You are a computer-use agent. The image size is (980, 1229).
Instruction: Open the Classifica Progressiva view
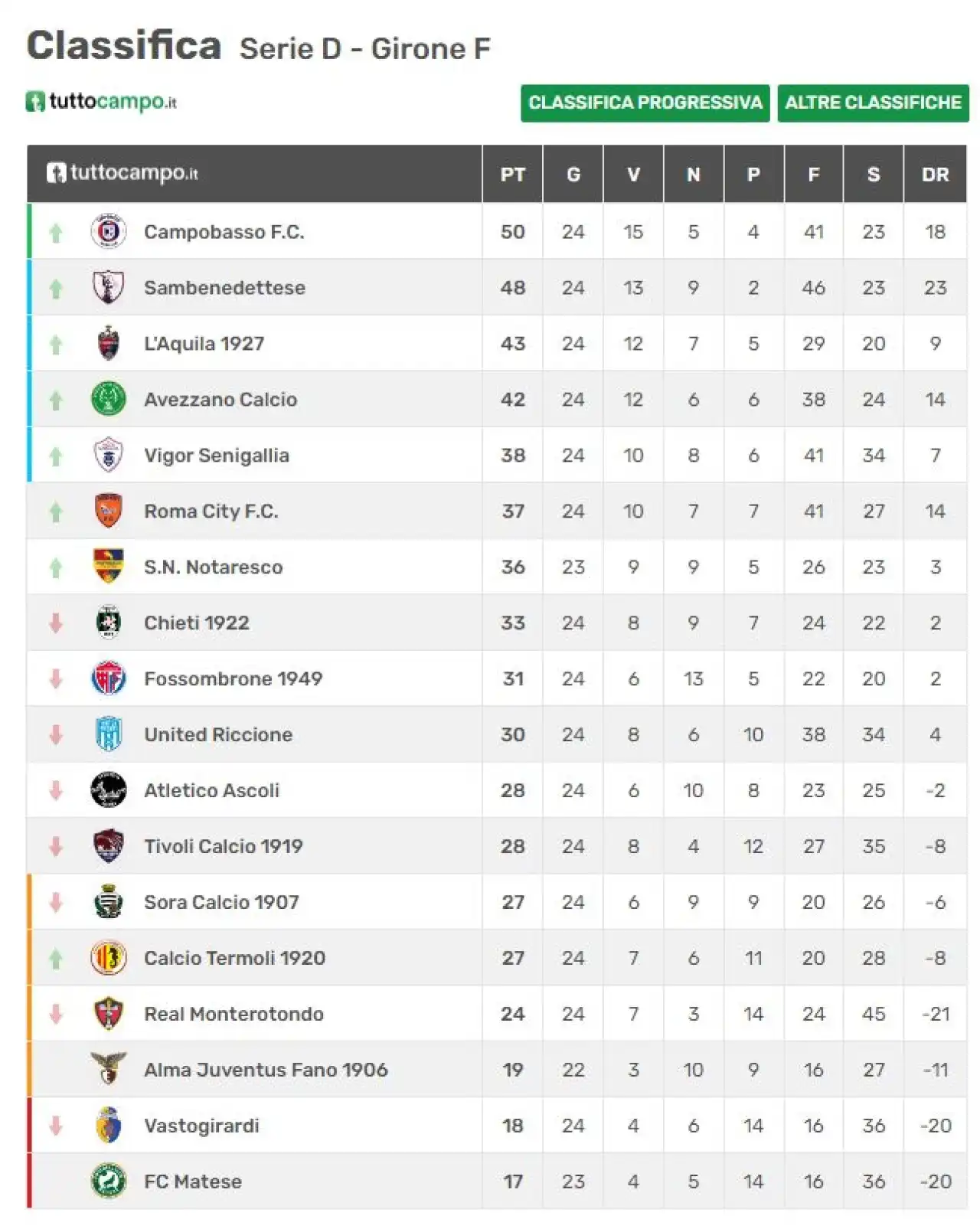pyautogui.click(x=645, y=103)
